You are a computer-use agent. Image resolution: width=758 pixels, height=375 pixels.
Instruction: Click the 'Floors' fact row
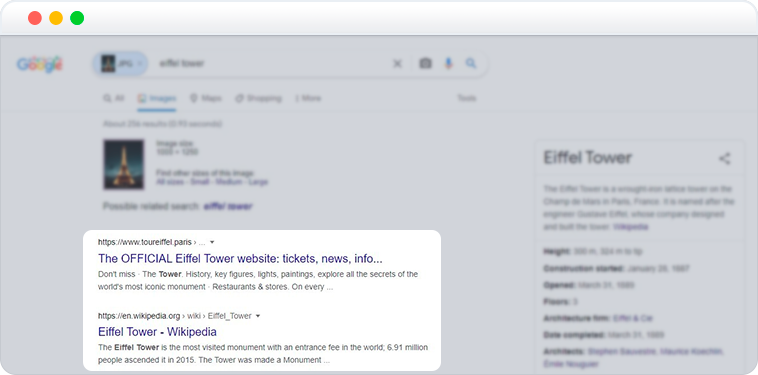[x=561, y=302]
